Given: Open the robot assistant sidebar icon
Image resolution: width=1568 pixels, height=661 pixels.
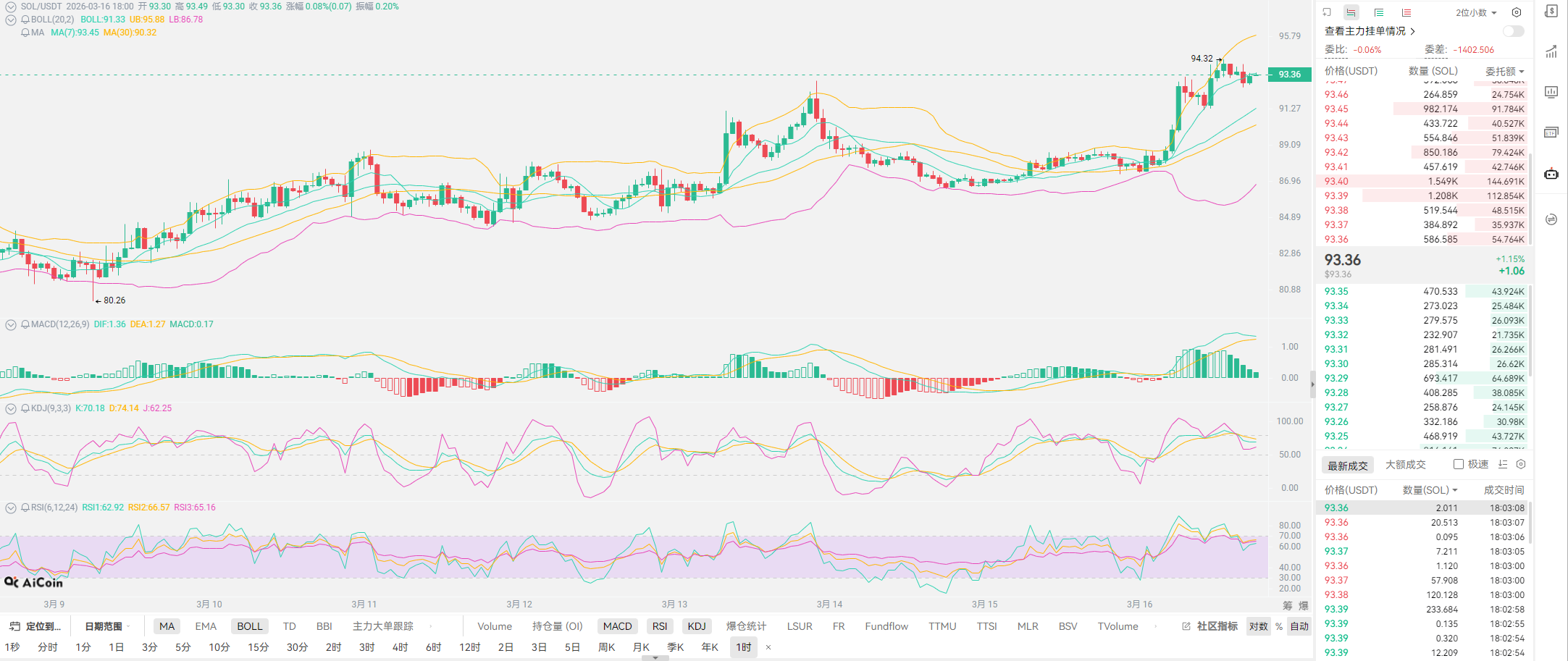Looking at the screenshot, I should pyautogui.click(x=1551, y=174).
